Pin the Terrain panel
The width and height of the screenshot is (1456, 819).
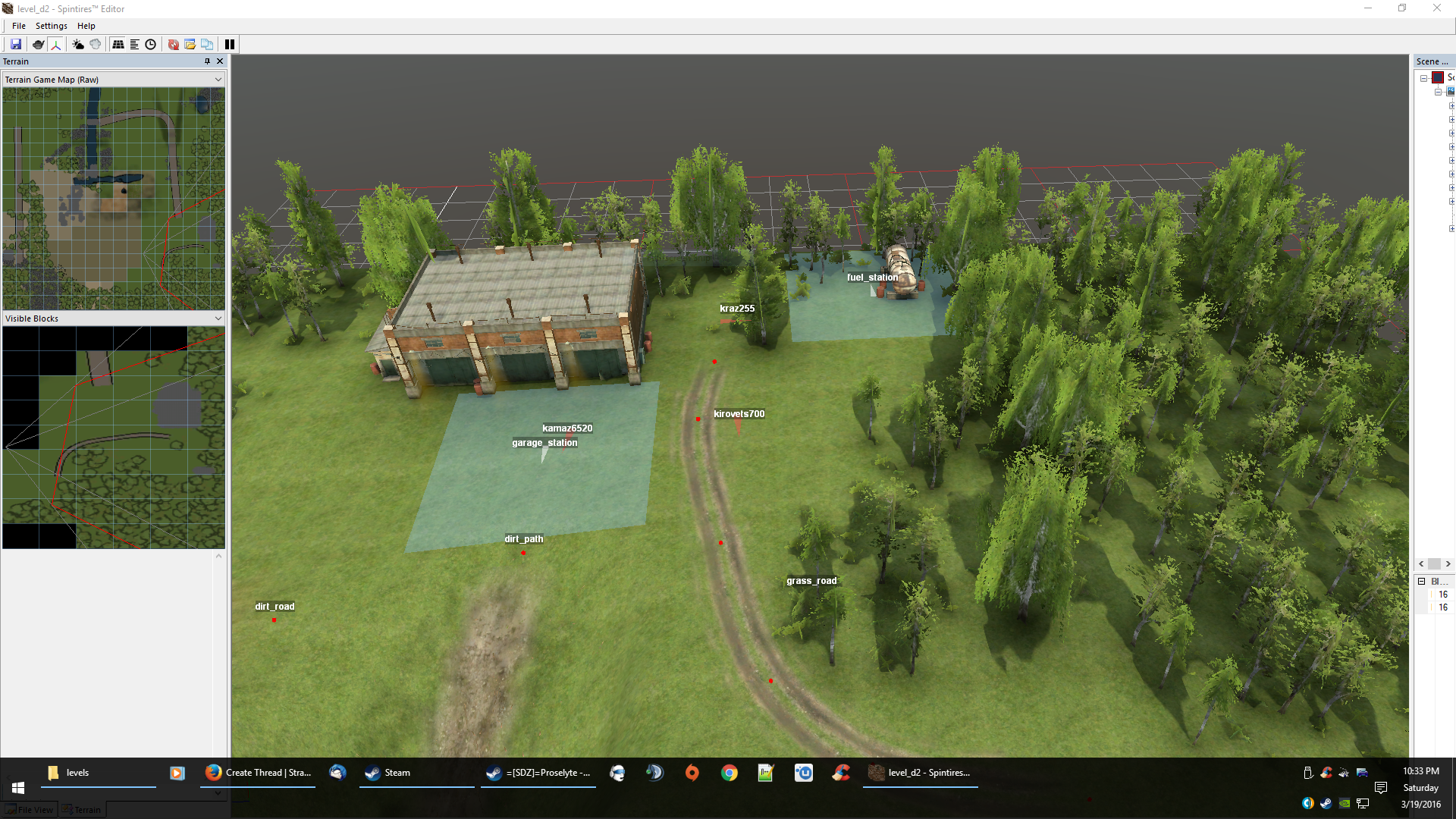[x=207, y=61]
